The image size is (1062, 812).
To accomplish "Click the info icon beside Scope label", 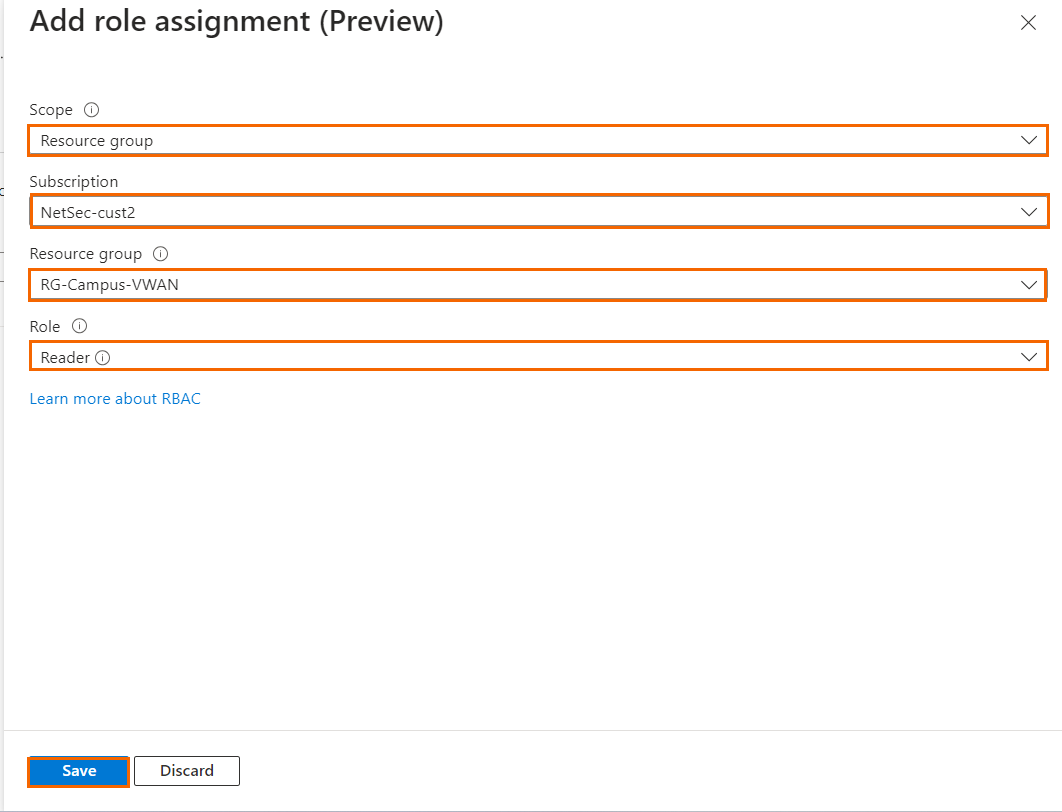I will pyautogui.click(x=92, y=110).
